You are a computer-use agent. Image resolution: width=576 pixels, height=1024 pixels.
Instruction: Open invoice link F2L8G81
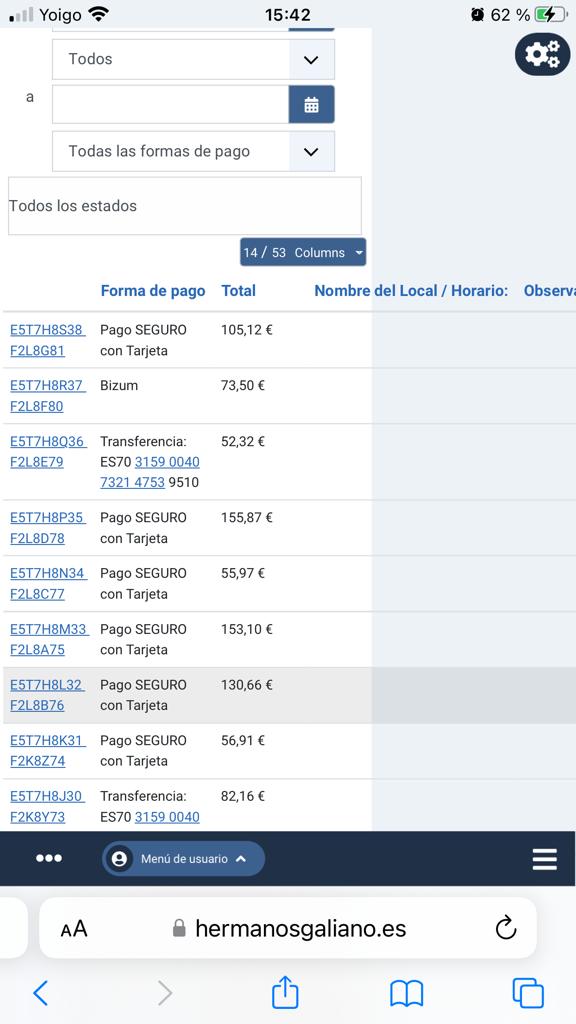pos(37,351)
